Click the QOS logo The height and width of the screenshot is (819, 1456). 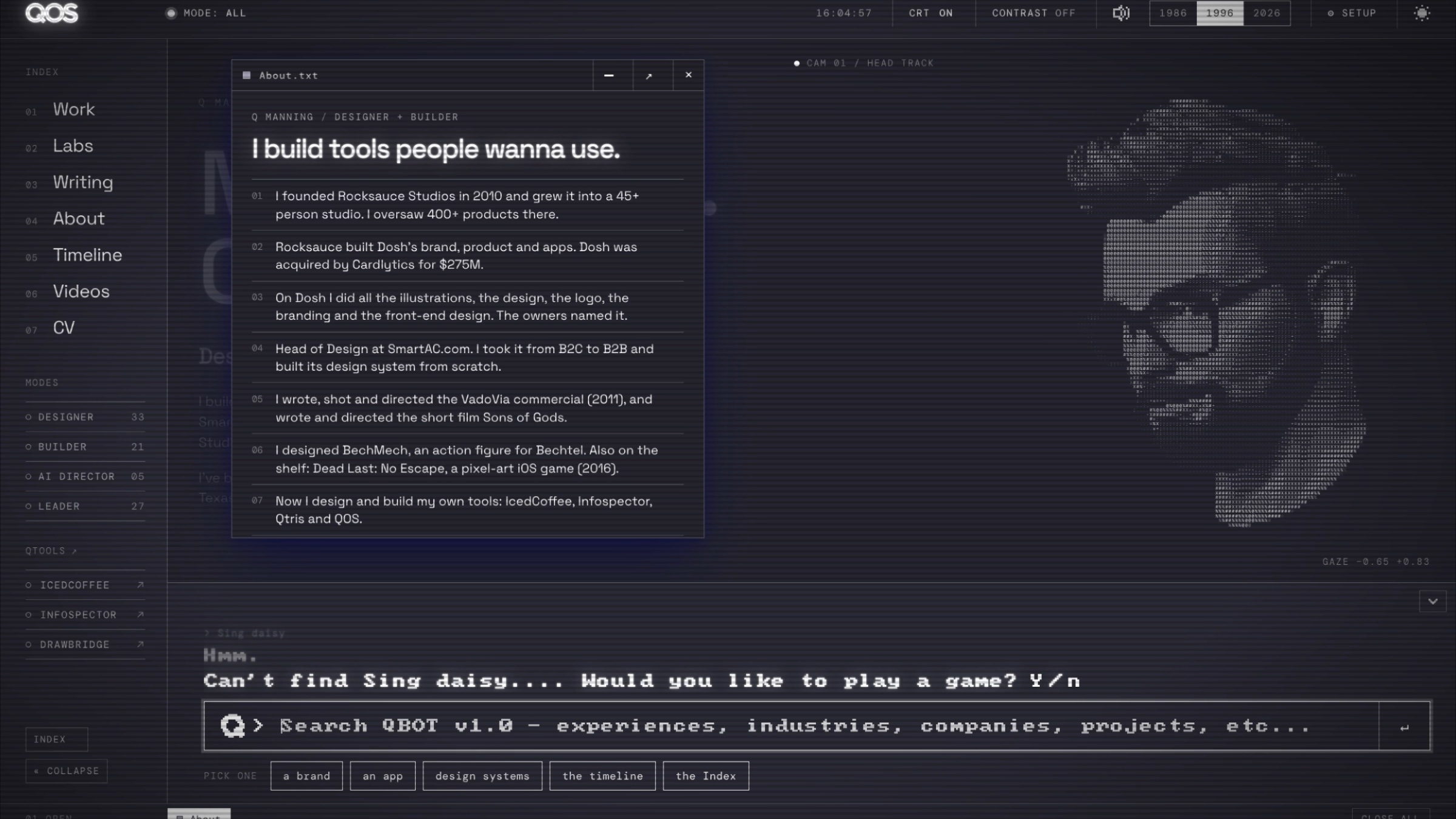coord(52,13)
